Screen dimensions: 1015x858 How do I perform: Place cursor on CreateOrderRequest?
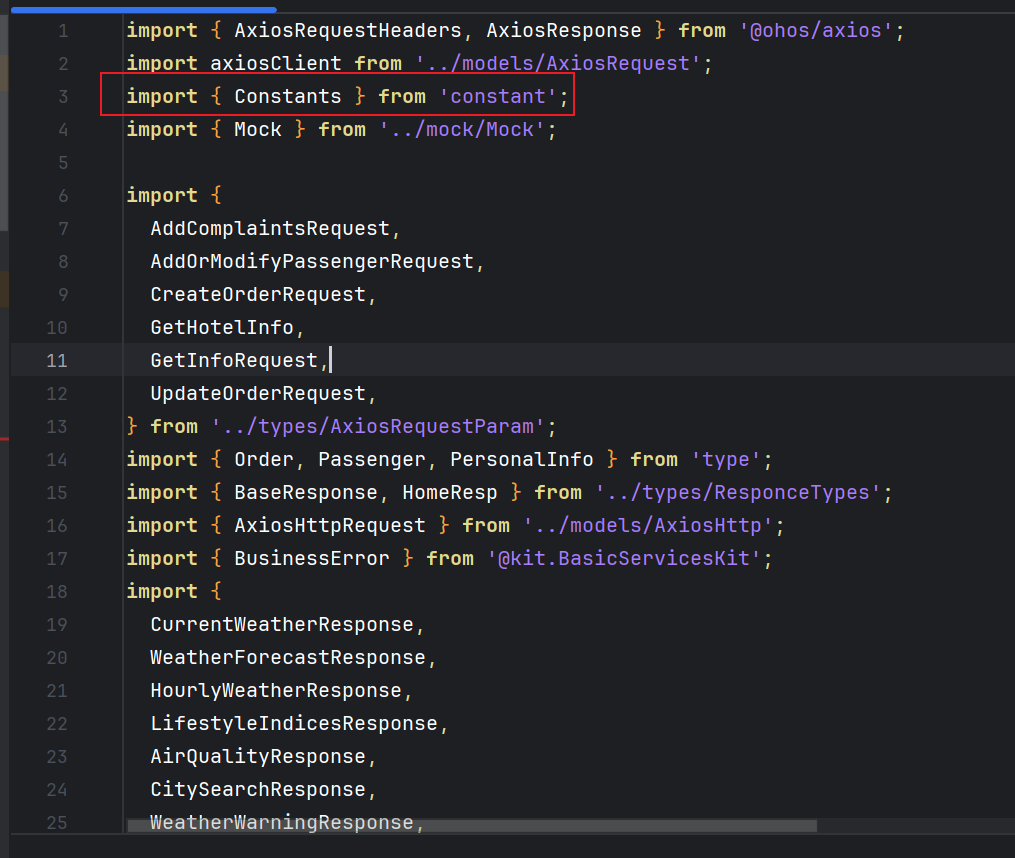coord(258,295)
